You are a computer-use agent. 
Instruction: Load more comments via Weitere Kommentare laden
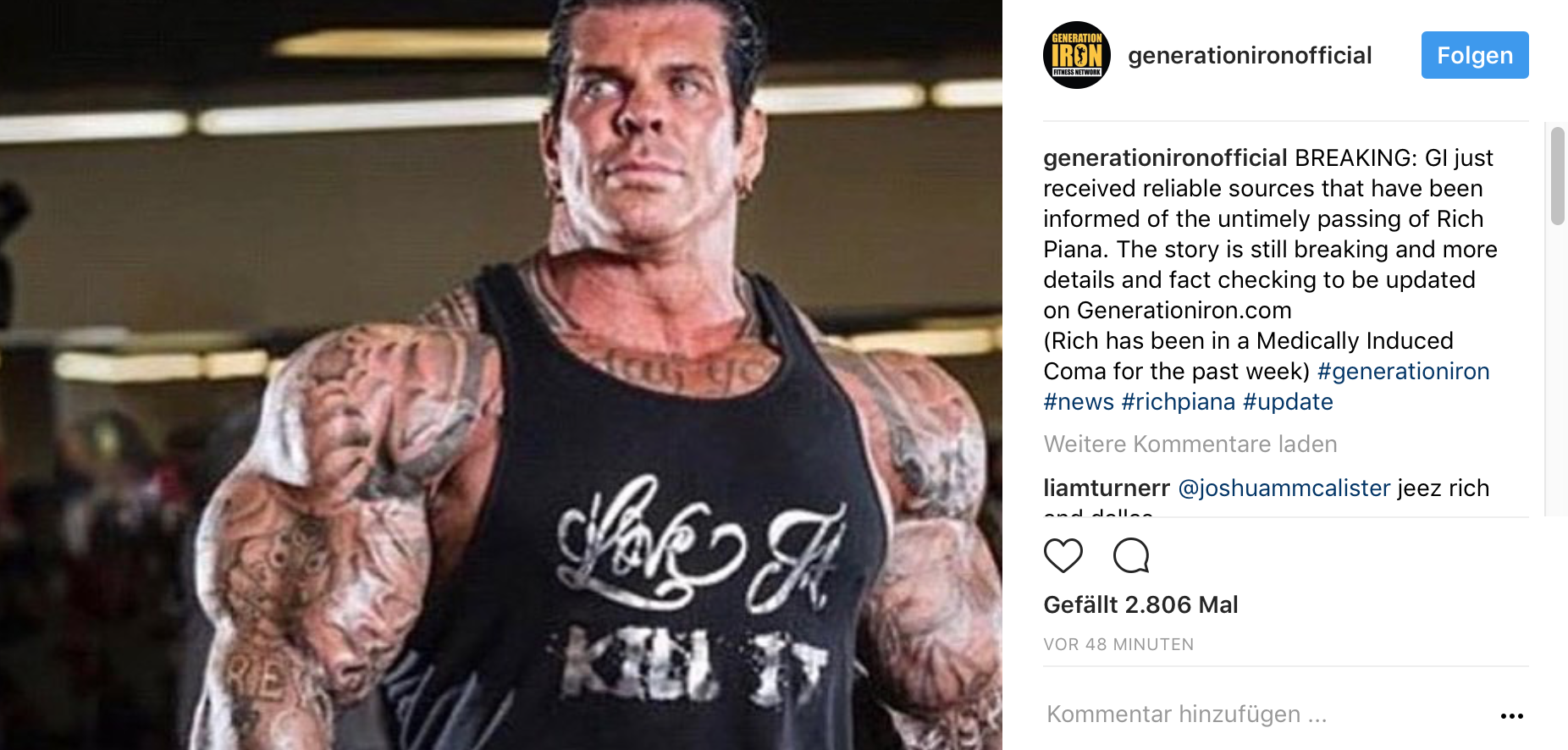[1190, 444]
